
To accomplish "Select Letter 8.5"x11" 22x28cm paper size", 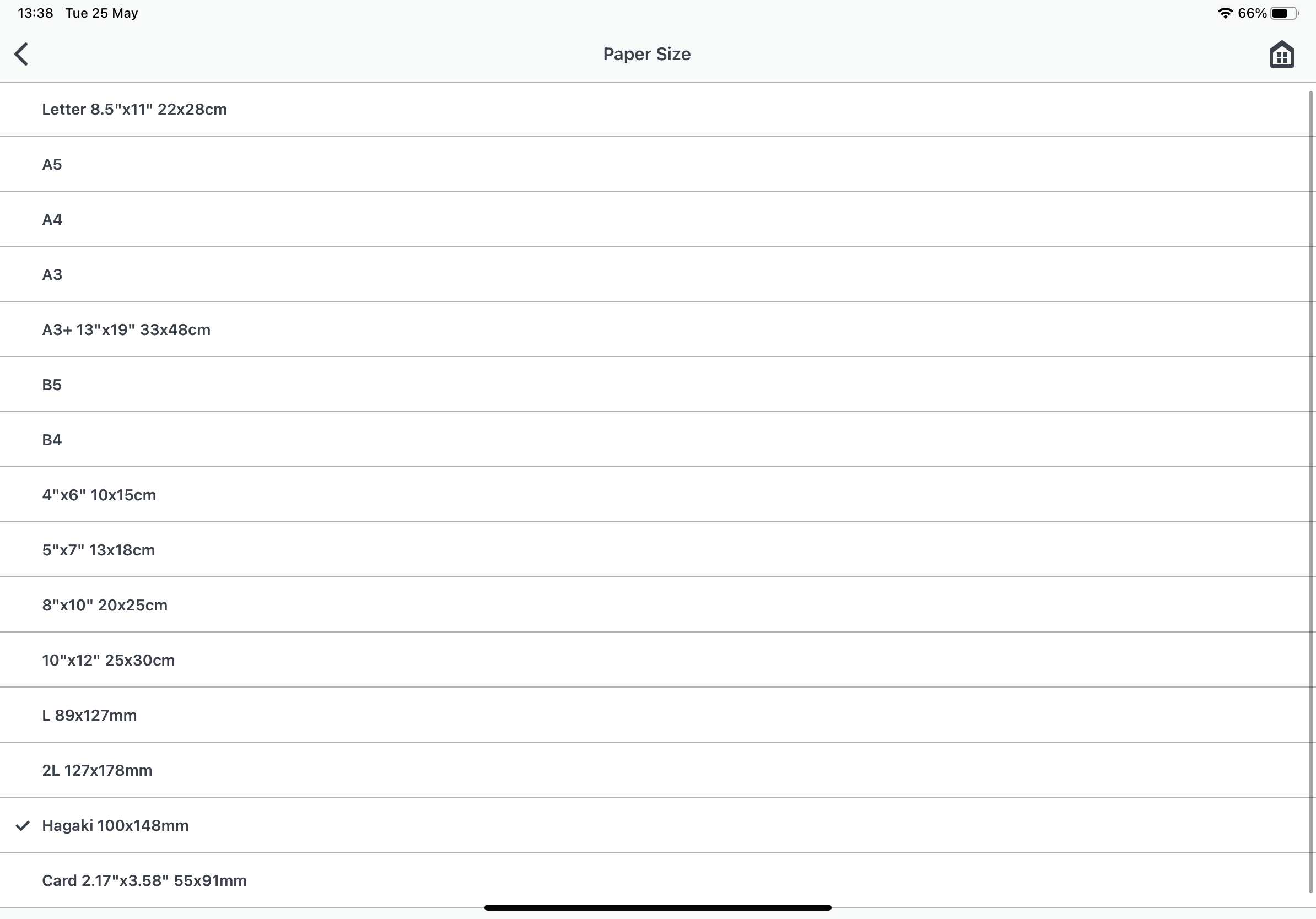I will pos(134,110).
